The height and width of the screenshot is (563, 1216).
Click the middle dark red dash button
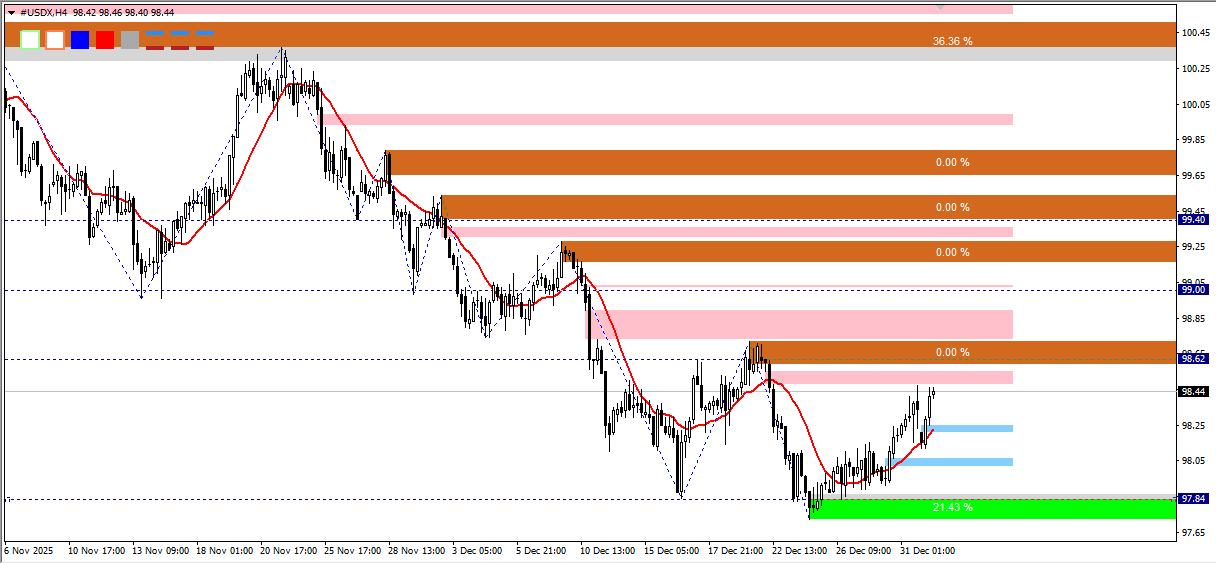pyautogui.click(x=180, y=46)
